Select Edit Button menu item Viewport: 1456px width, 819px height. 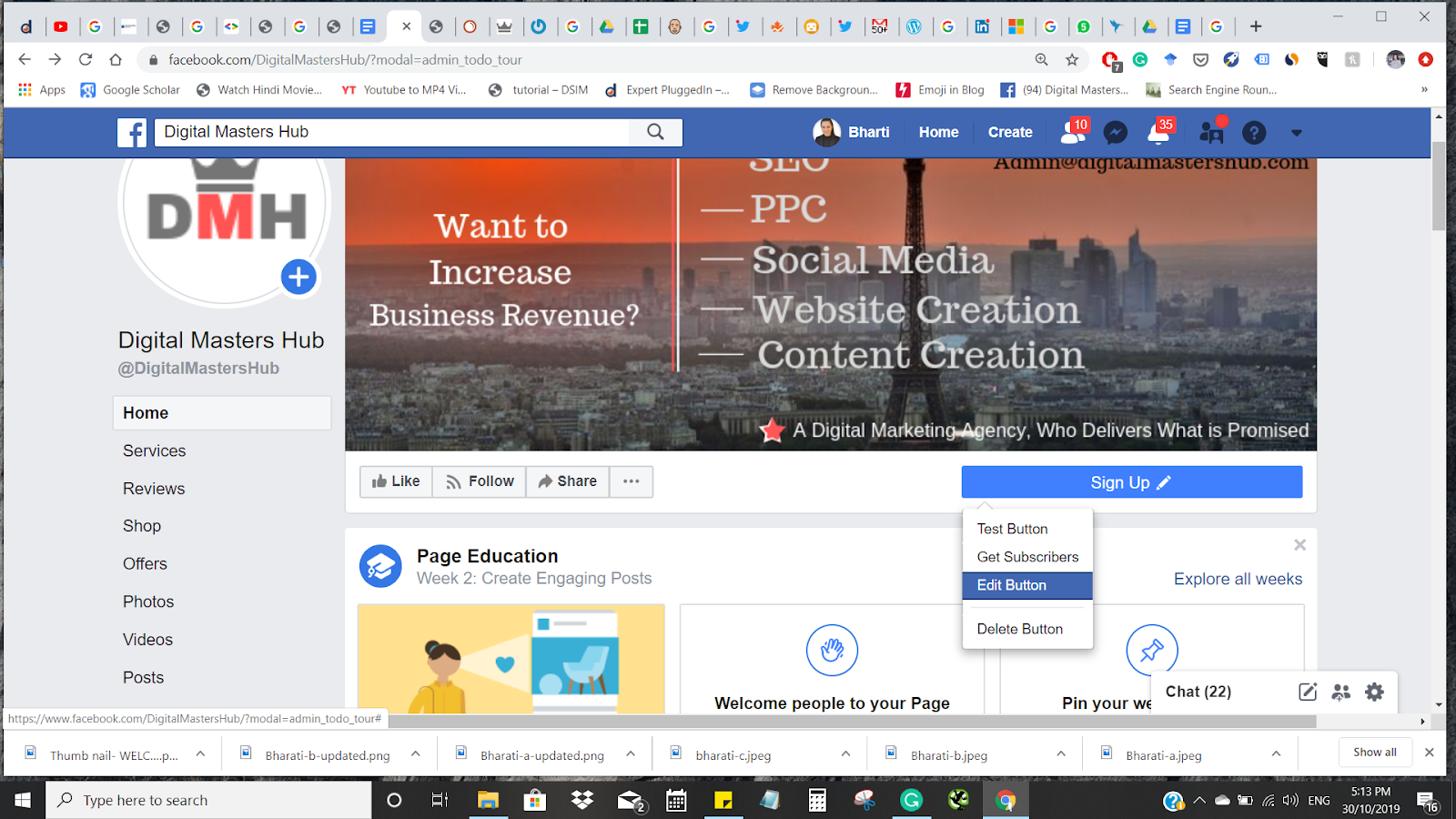pyautogui.click(x=1027, y=585)
